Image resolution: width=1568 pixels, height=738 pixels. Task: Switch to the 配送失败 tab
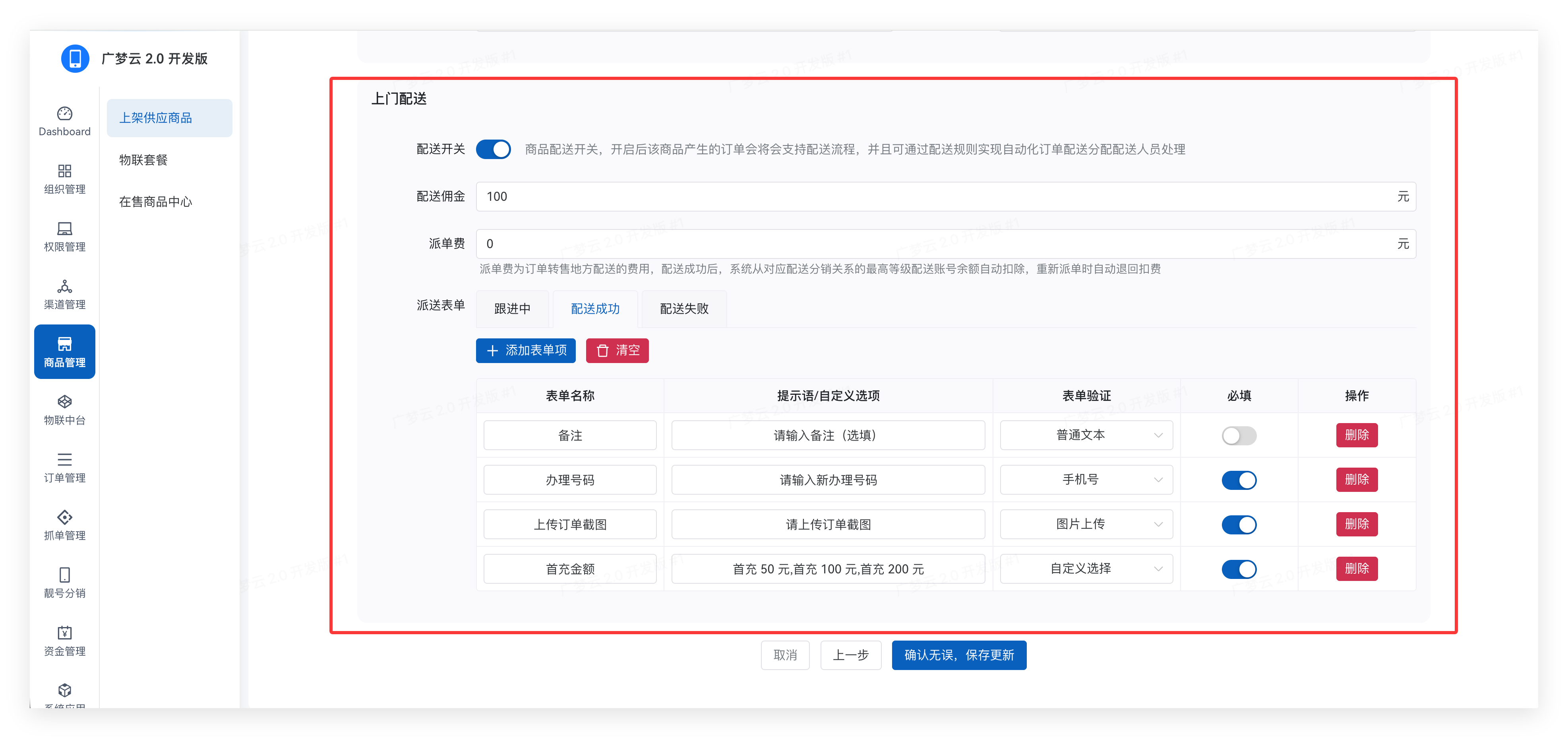click(x=683, y=309)
